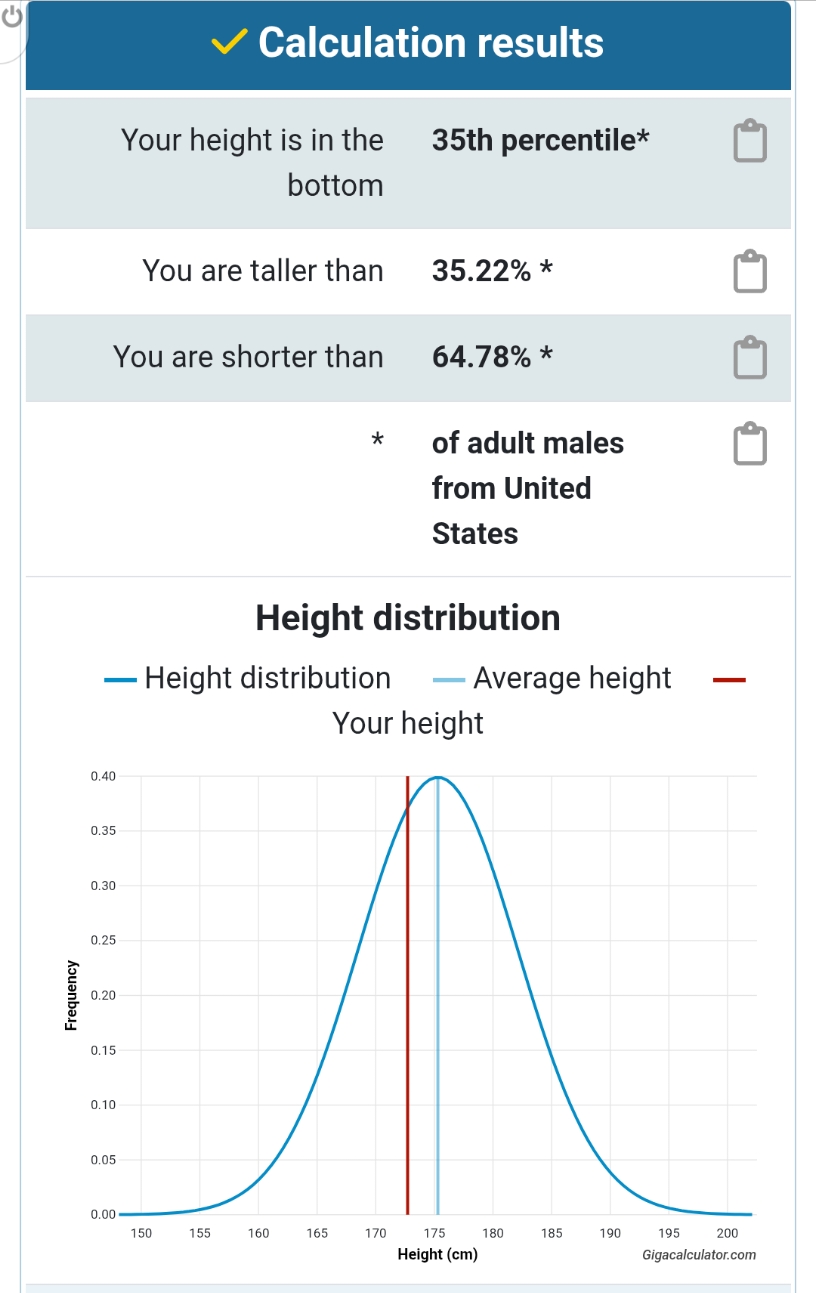Click the You are taller than label

[263, 271]
